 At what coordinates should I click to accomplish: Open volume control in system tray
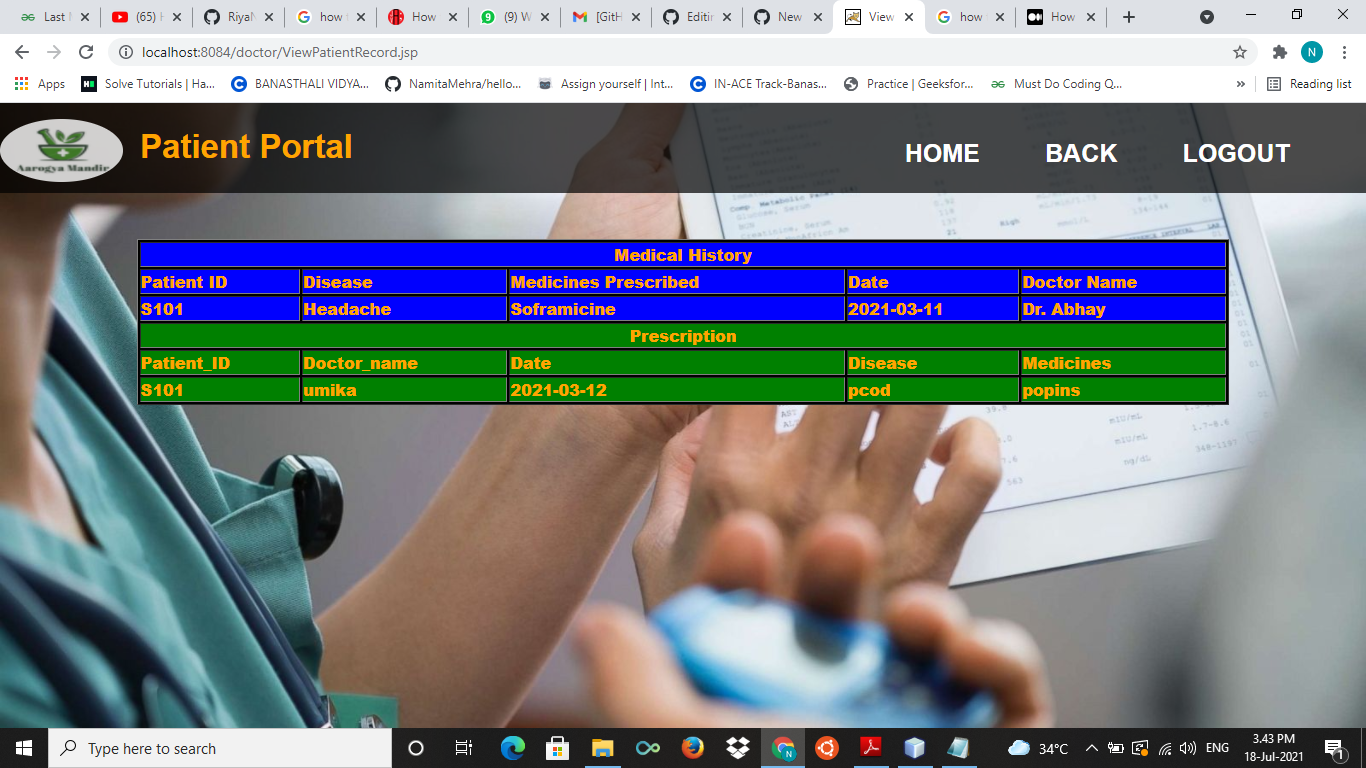(1188, 748)
